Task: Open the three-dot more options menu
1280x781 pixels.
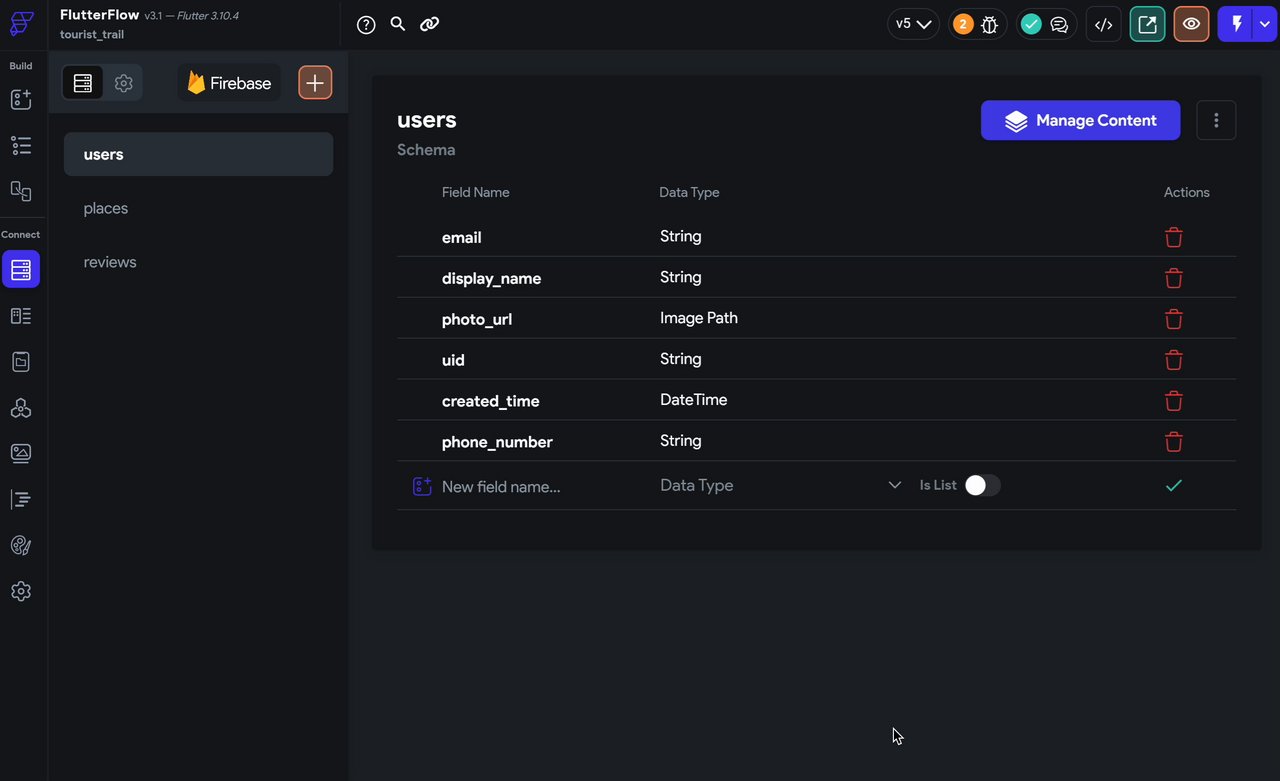Action: 1216,120
